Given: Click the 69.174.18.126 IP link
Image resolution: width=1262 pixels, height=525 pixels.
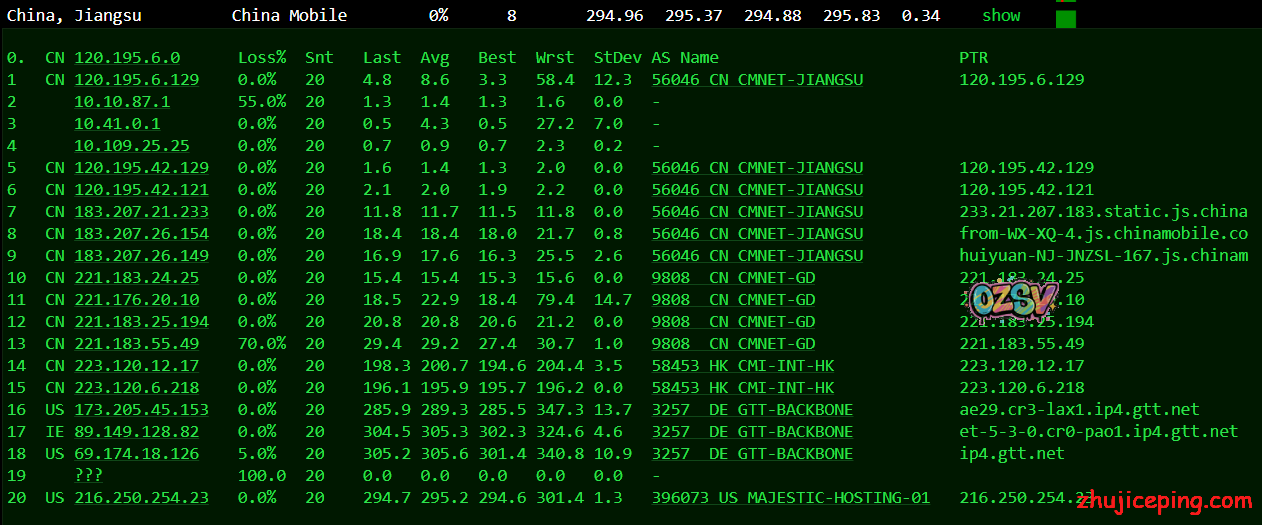Looking at the screenshot, I should [136, 454].
